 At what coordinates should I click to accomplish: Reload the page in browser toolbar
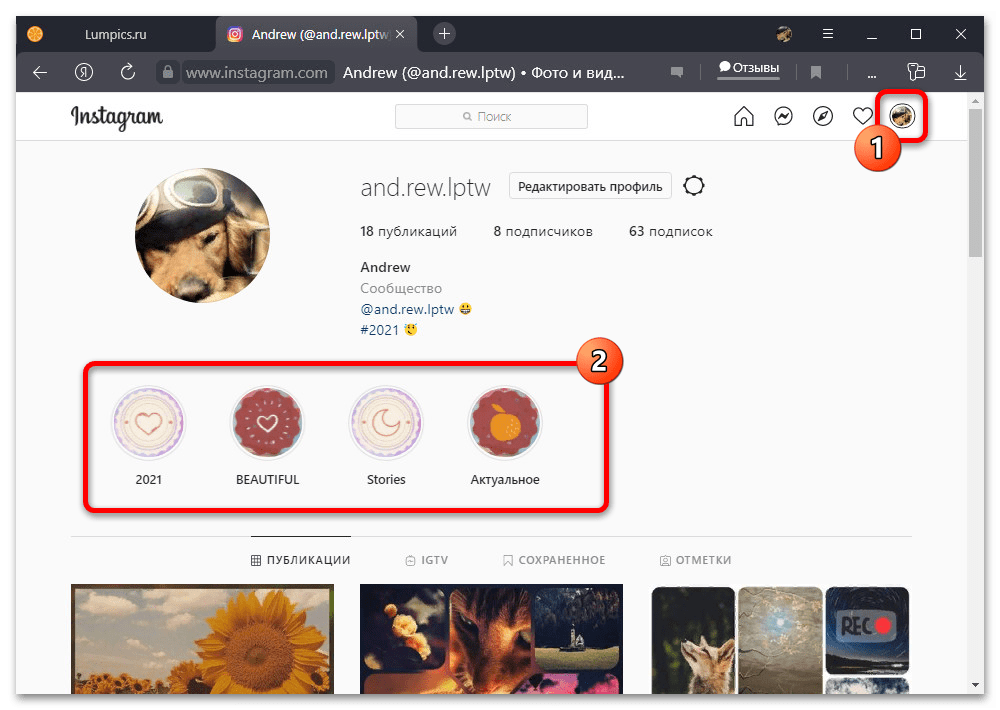click(x=127, y=72)
